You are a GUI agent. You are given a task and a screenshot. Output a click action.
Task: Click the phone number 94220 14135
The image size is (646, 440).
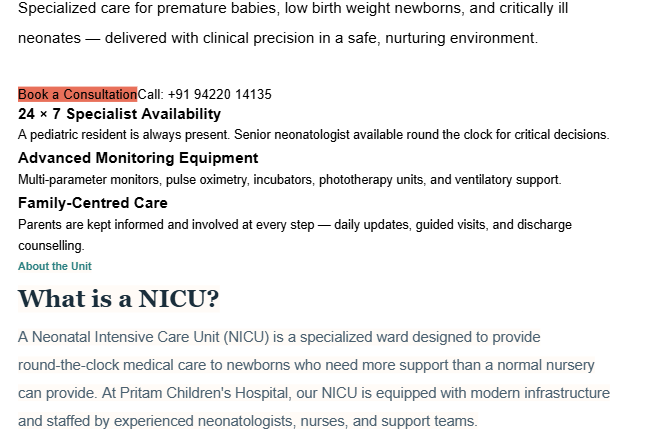tap(232, 94)
